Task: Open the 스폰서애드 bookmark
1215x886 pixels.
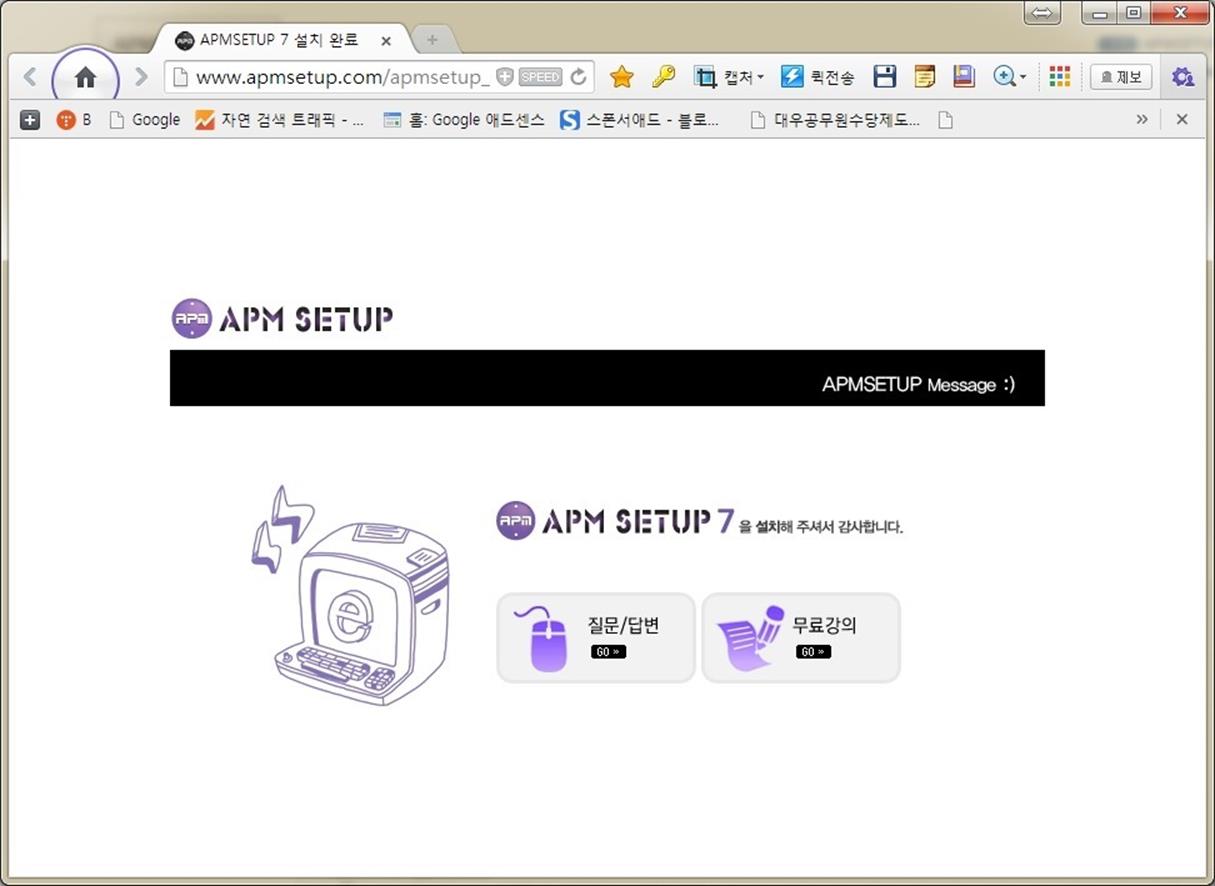Action: 639,120
